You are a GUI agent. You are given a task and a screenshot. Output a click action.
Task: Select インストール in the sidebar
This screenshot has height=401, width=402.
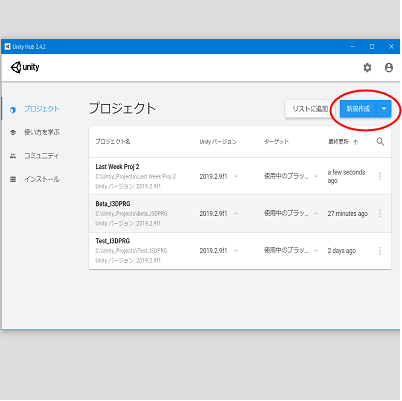[42, 179]
